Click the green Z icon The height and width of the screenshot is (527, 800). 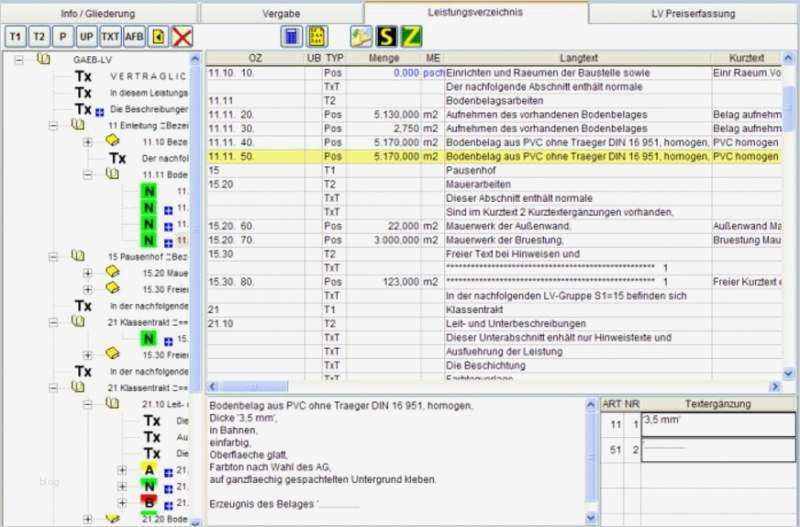point(411,37)
